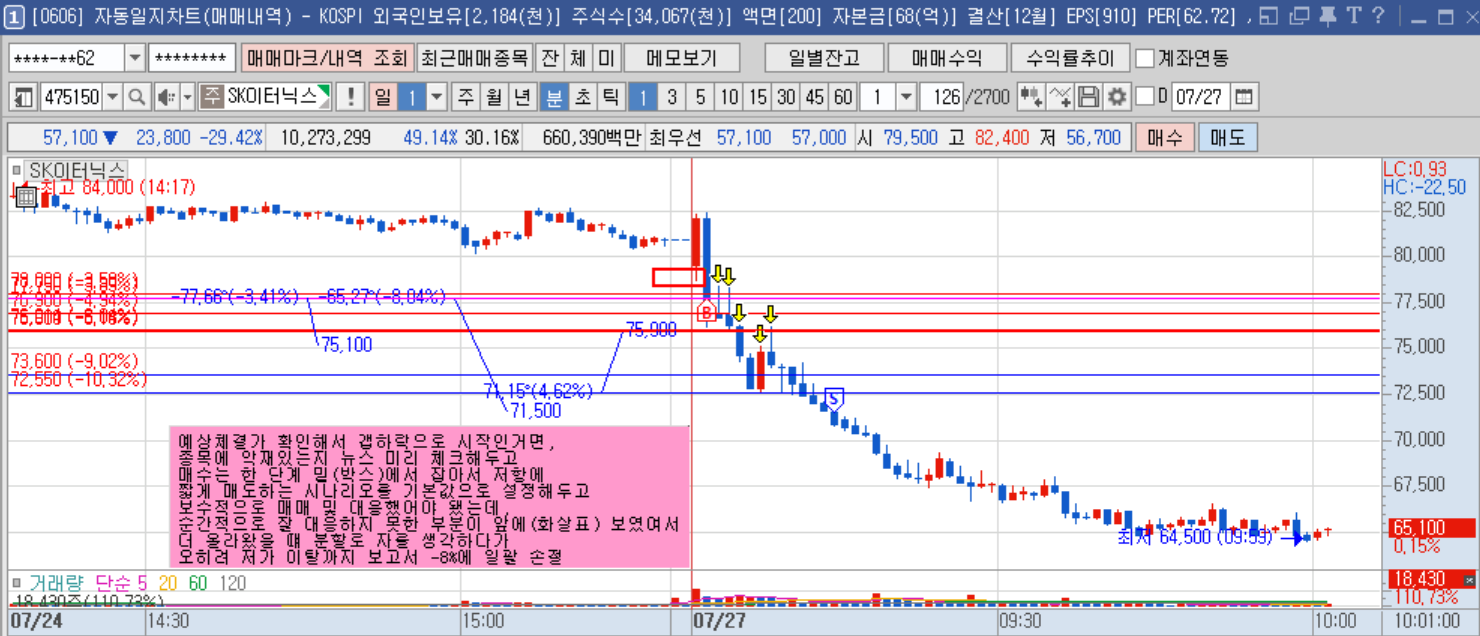Click the small square by SK이터닉스 chart label
The height and width of the screenshot is (636, 1480).
[16, 170]
